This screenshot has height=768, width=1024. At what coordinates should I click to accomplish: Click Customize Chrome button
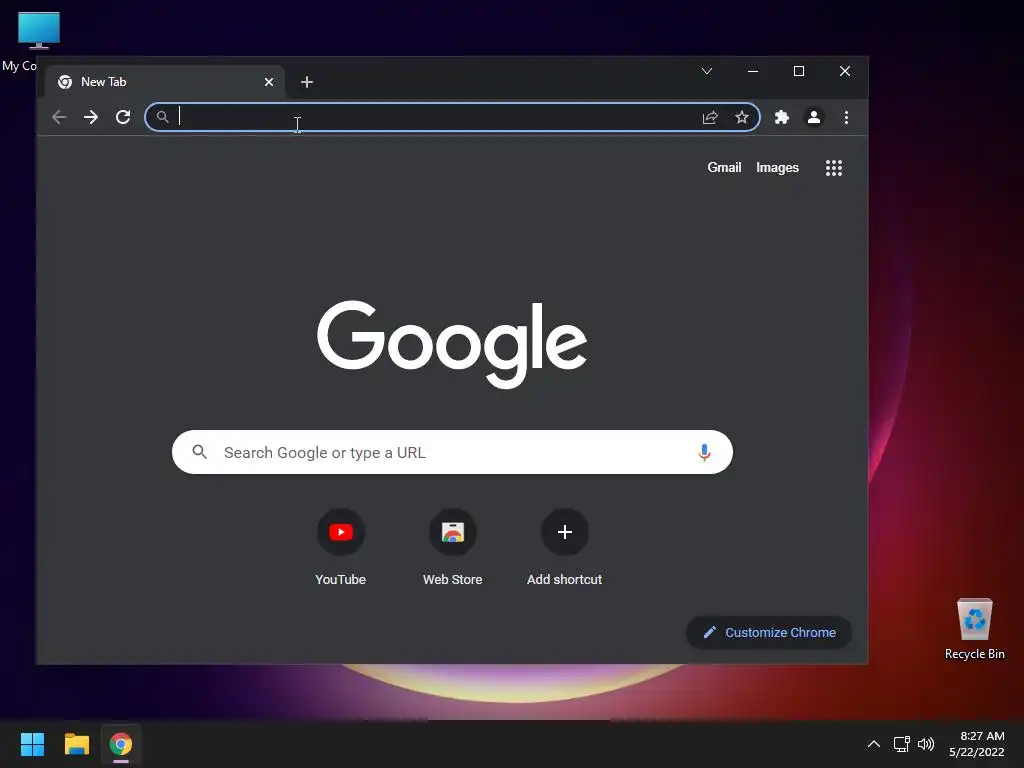click(x=769, y=632)
